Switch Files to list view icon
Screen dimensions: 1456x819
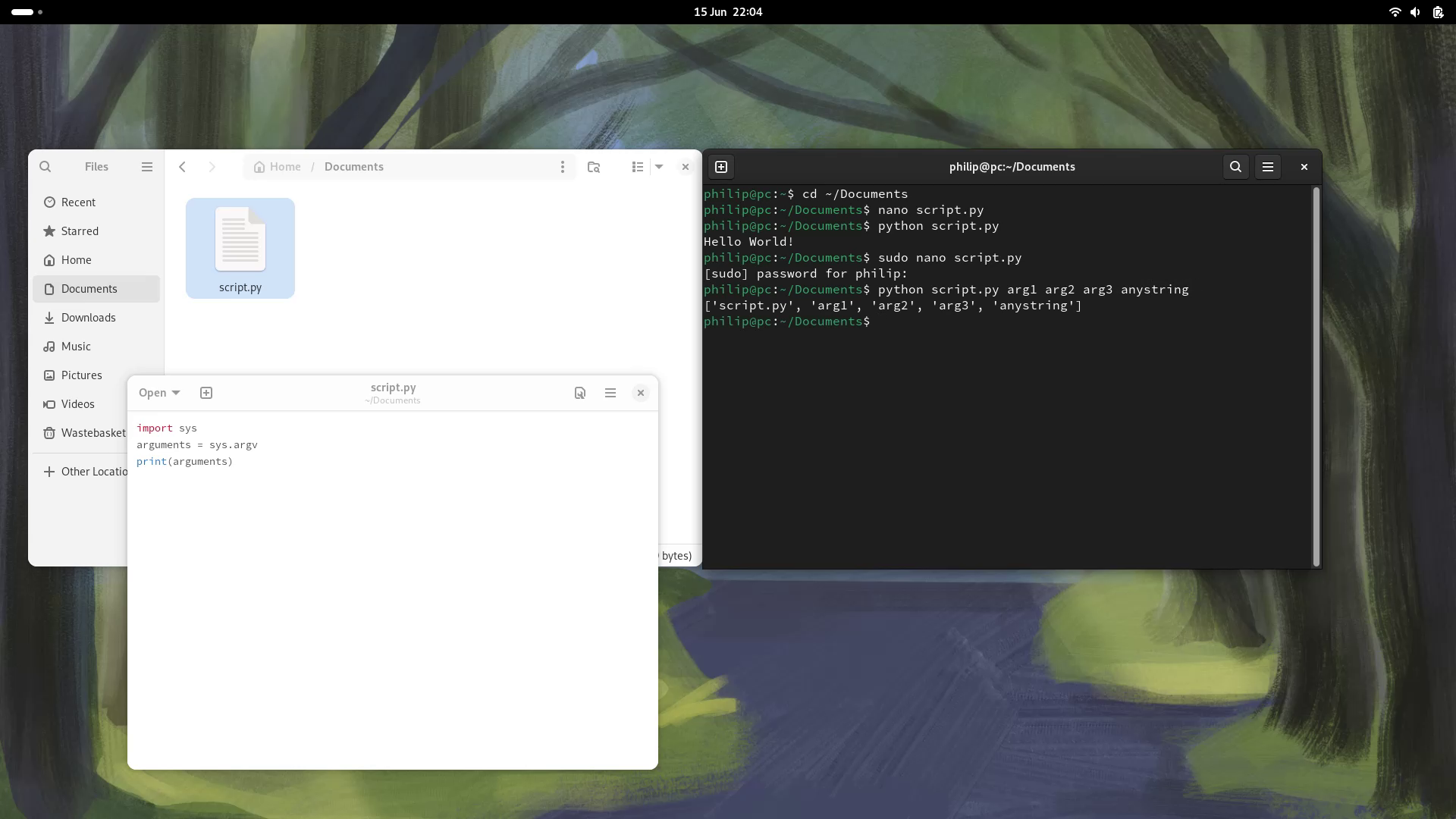coord(638,167)
